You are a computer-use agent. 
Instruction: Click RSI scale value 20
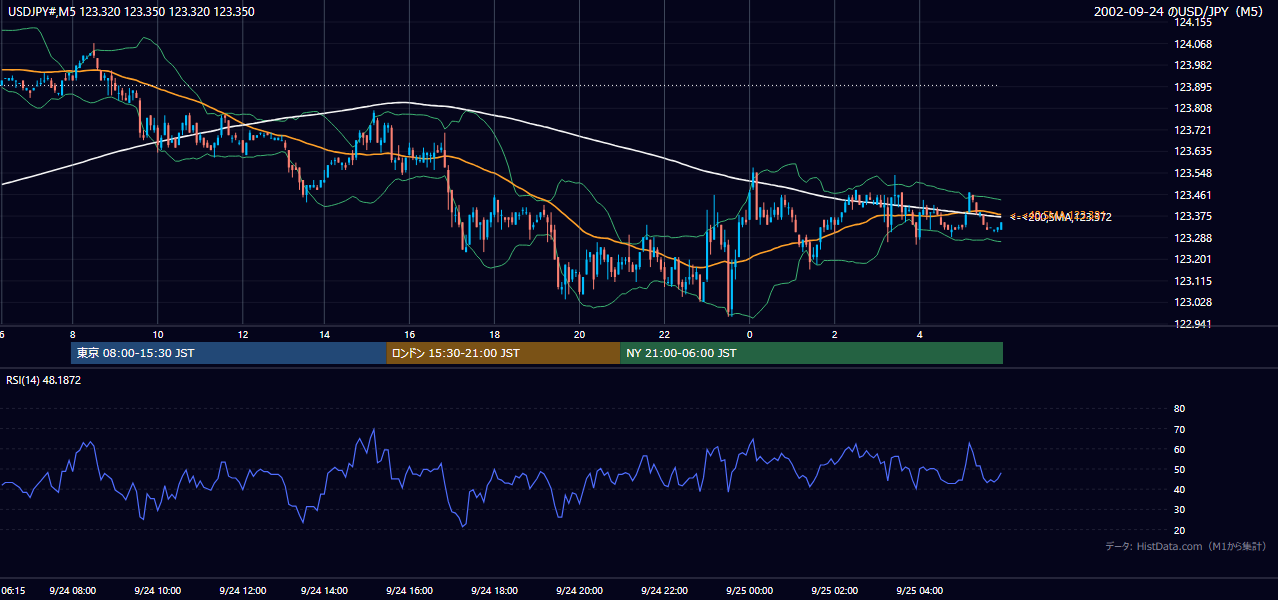[x=1179, y=530]
